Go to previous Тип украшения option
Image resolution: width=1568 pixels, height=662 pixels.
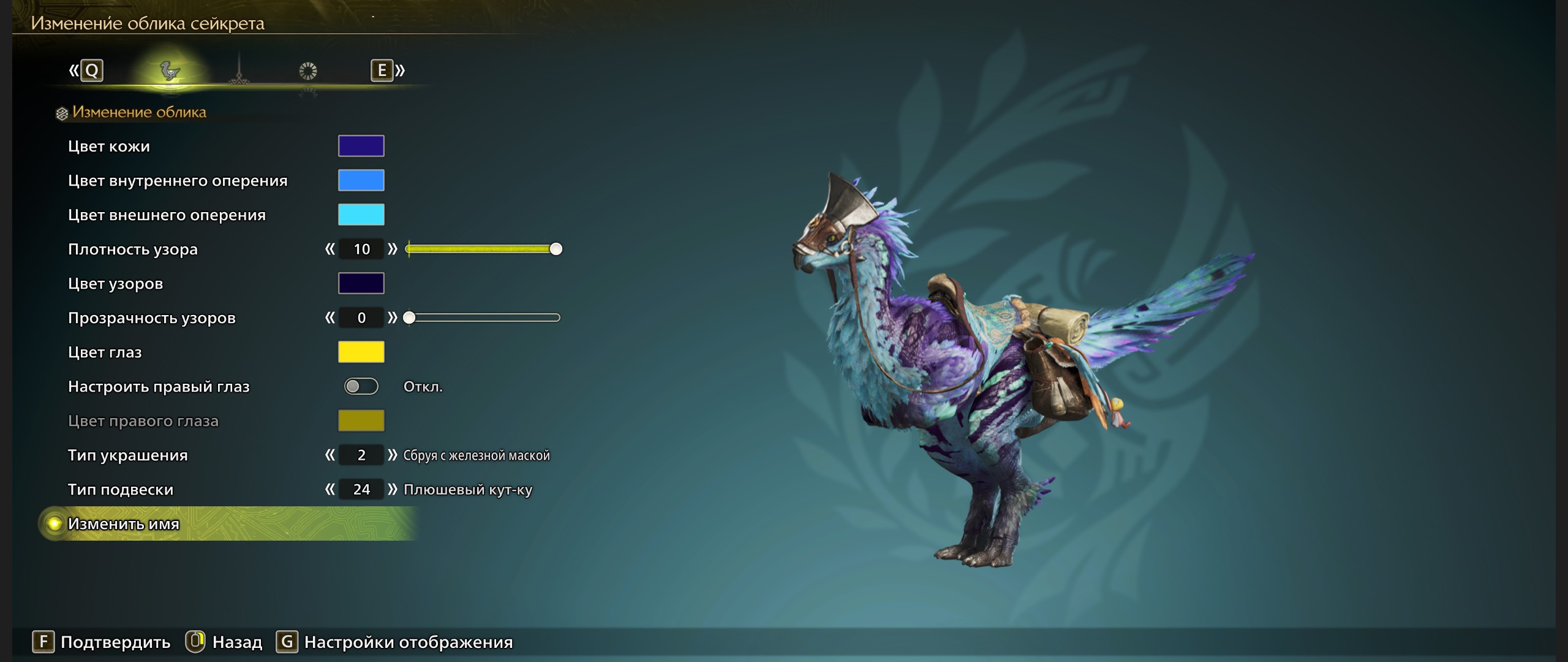click(330, 455)
